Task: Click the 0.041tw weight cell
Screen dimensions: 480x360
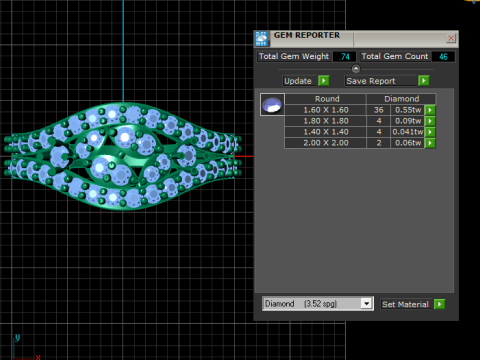Action: pos(408,132)
